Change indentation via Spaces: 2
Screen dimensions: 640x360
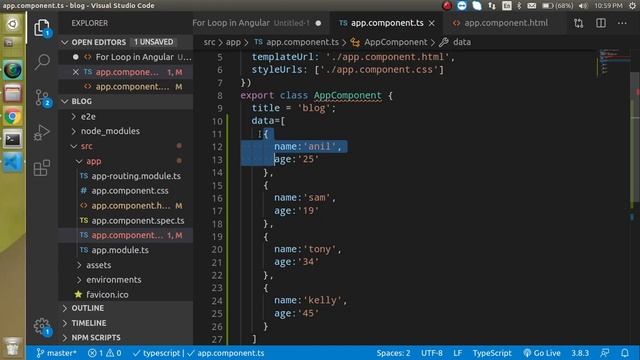393,353
